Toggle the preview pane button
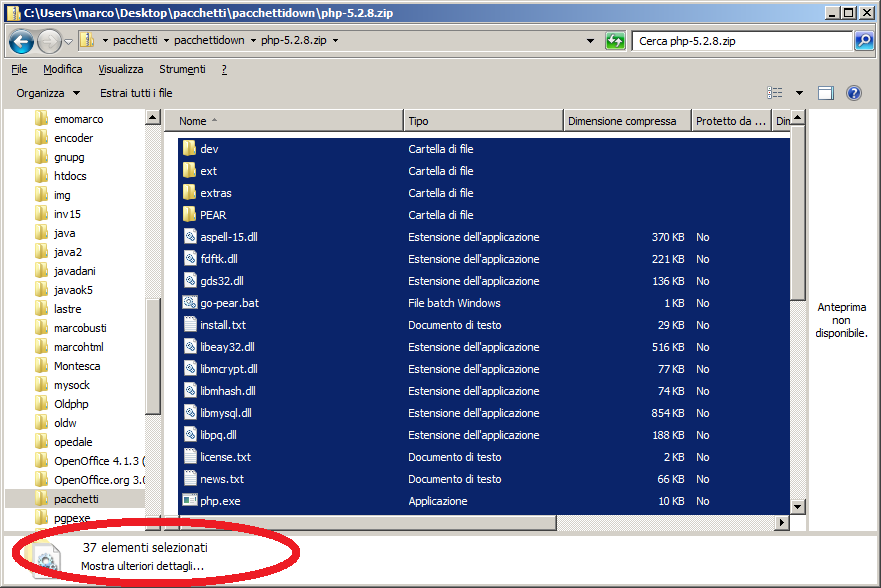Image resolution: width=881 pixels, height=588 pixels. pyautogui.click(x=826, y=93)
